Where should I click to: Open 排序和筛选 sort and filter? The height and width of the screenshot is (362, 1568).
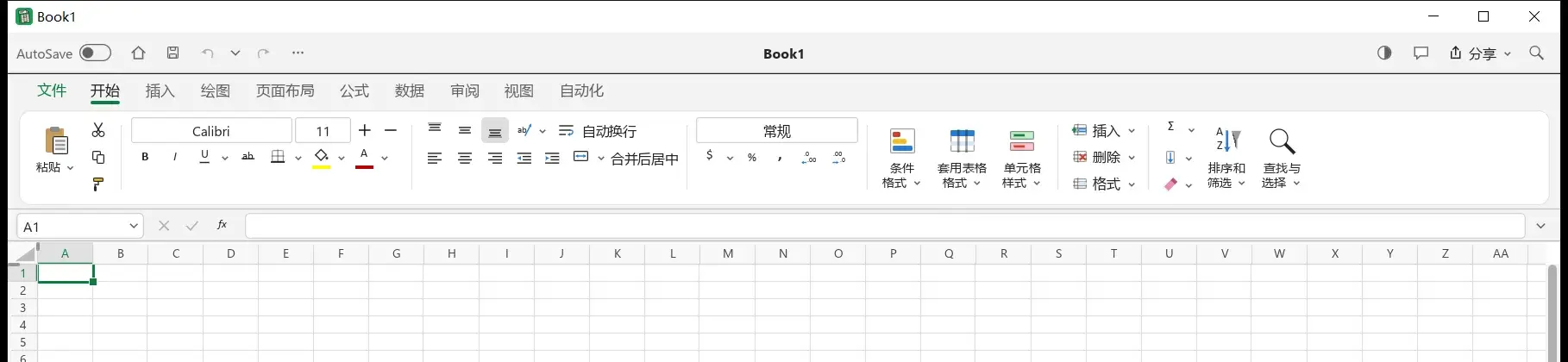point(1226,159)
